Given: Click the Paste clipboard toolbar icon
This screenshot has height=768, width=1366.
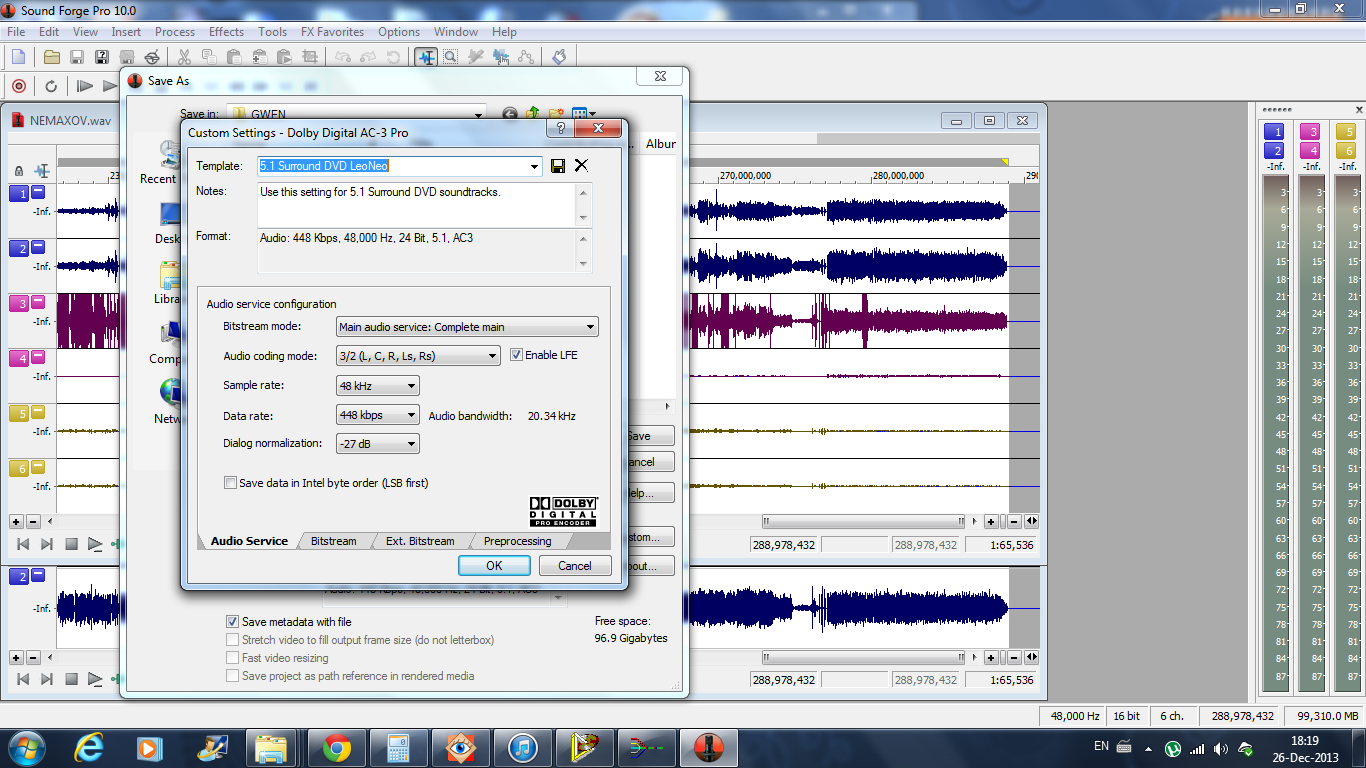Looking at the screenshot, I should pos(234,57).
